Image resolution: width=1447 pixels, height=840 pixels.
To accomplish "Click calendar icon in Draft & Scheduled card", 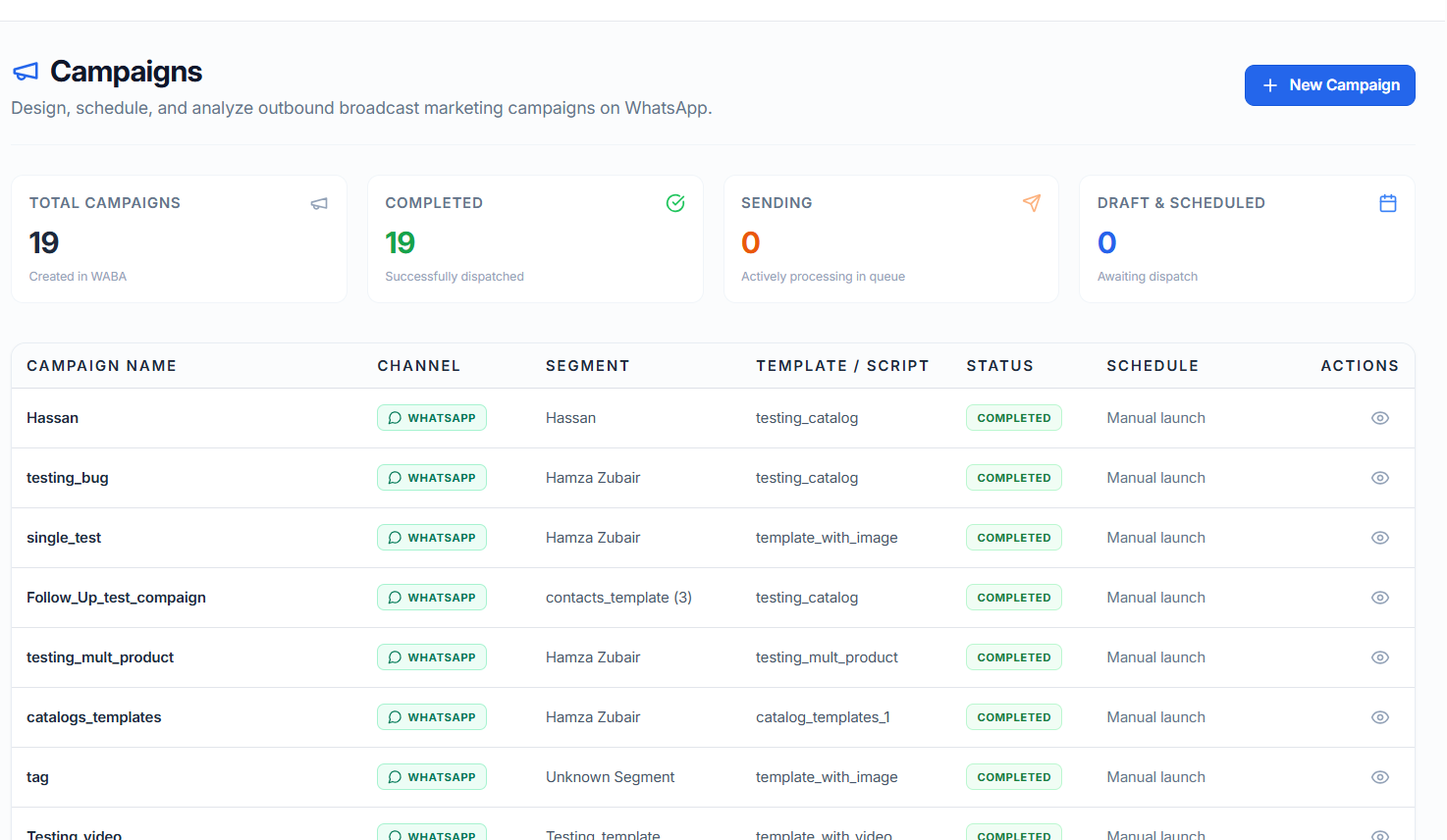I will tap(1388, 203).
